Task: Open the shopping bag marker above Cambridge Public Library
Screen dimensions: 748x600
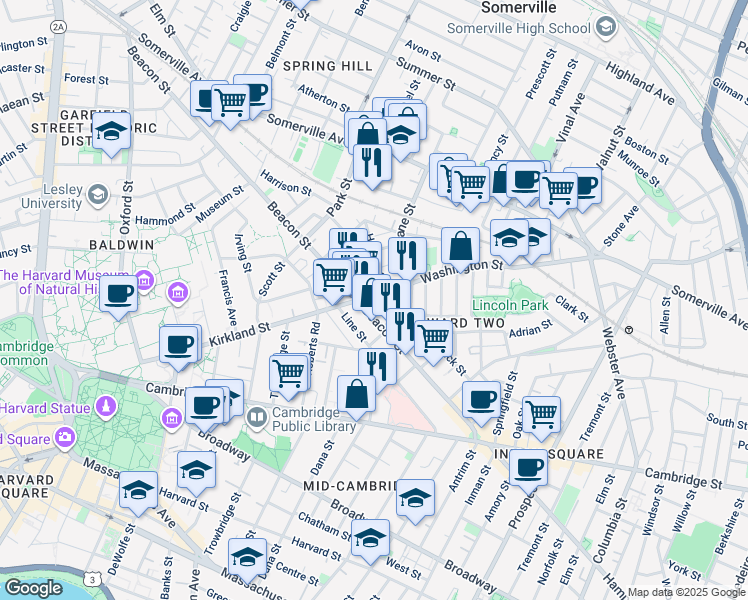Action: (356, 393)
